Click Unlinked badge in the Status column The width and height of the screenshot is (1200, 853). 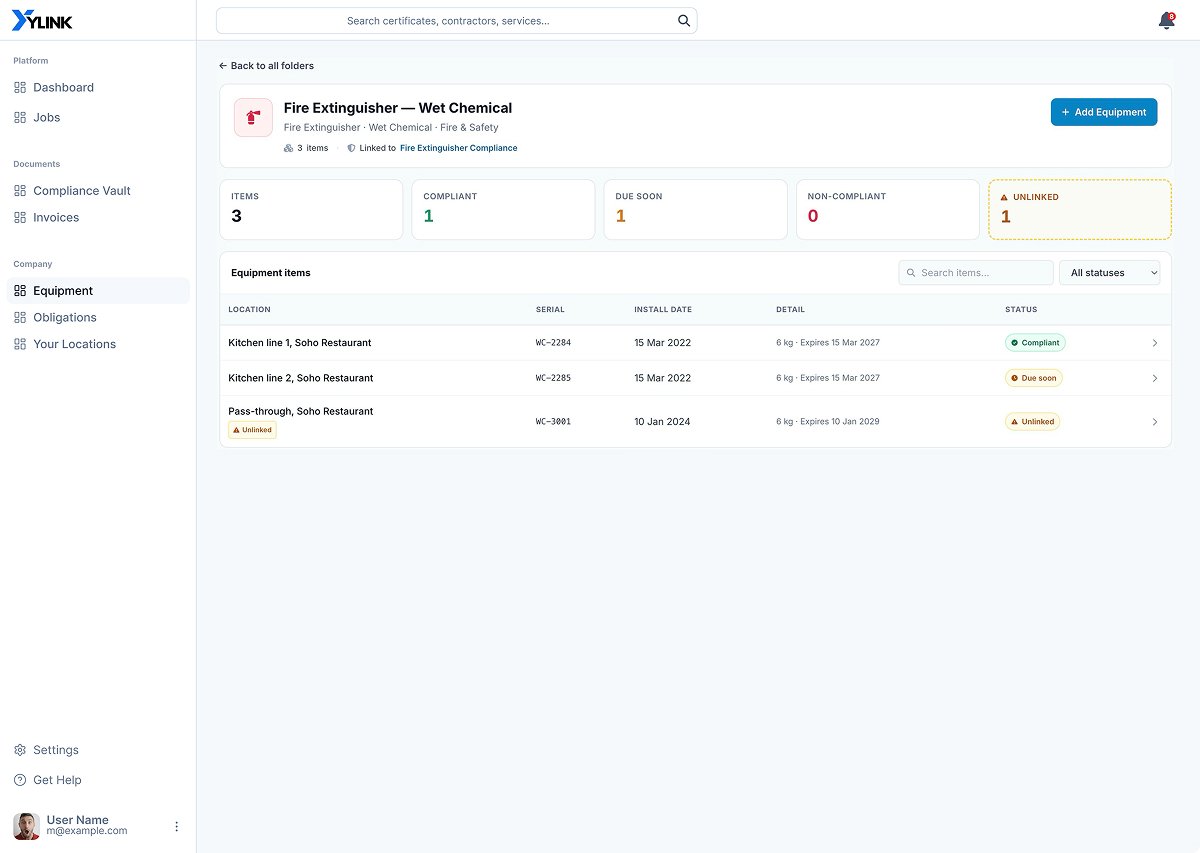(x=1033, y=422)
